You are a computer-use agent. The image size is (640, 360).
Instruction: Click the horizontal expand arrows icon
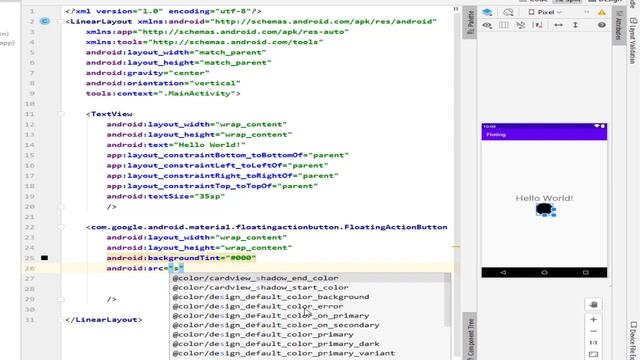pyautogui.click(x=558, y=25)
